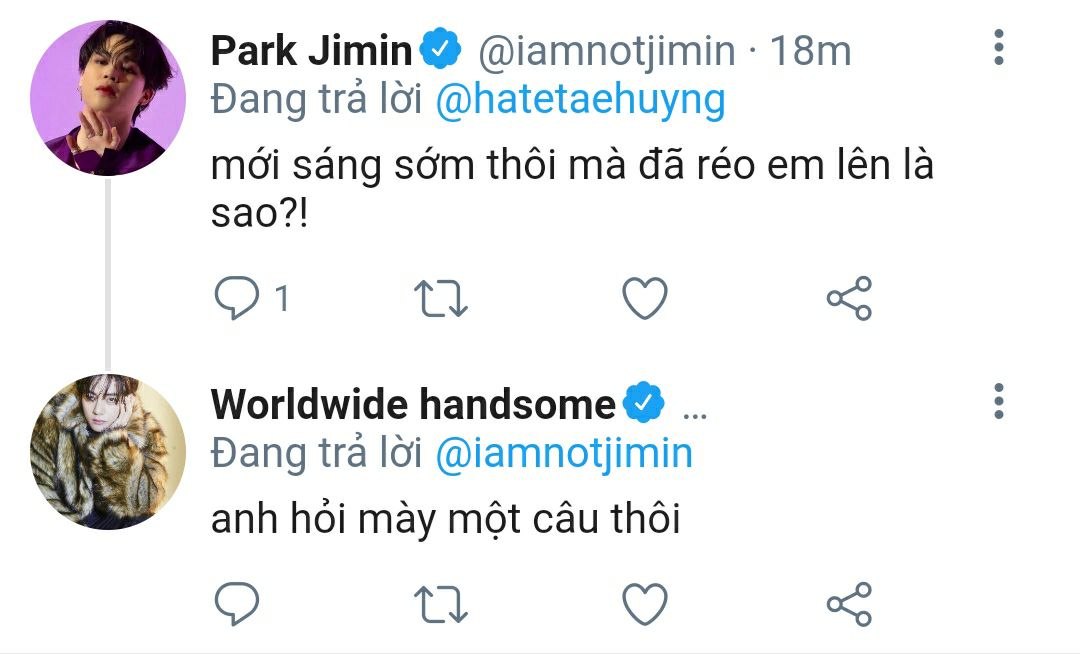This screenshot has height=654, width=1080.
Task: Open the Worldwide handsome display name
Action: [x=413, y=404]
